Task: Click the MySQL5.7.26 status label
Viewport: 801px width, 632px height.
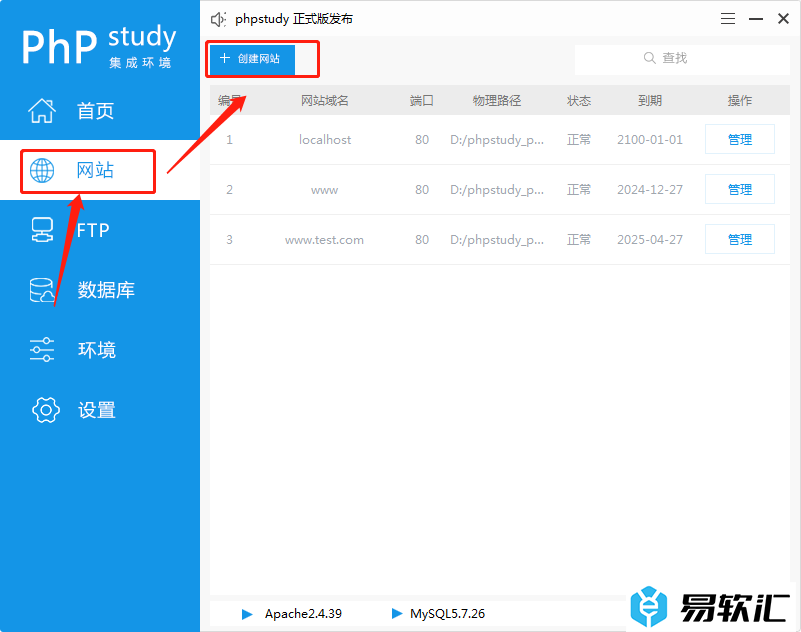Action: 447,614
